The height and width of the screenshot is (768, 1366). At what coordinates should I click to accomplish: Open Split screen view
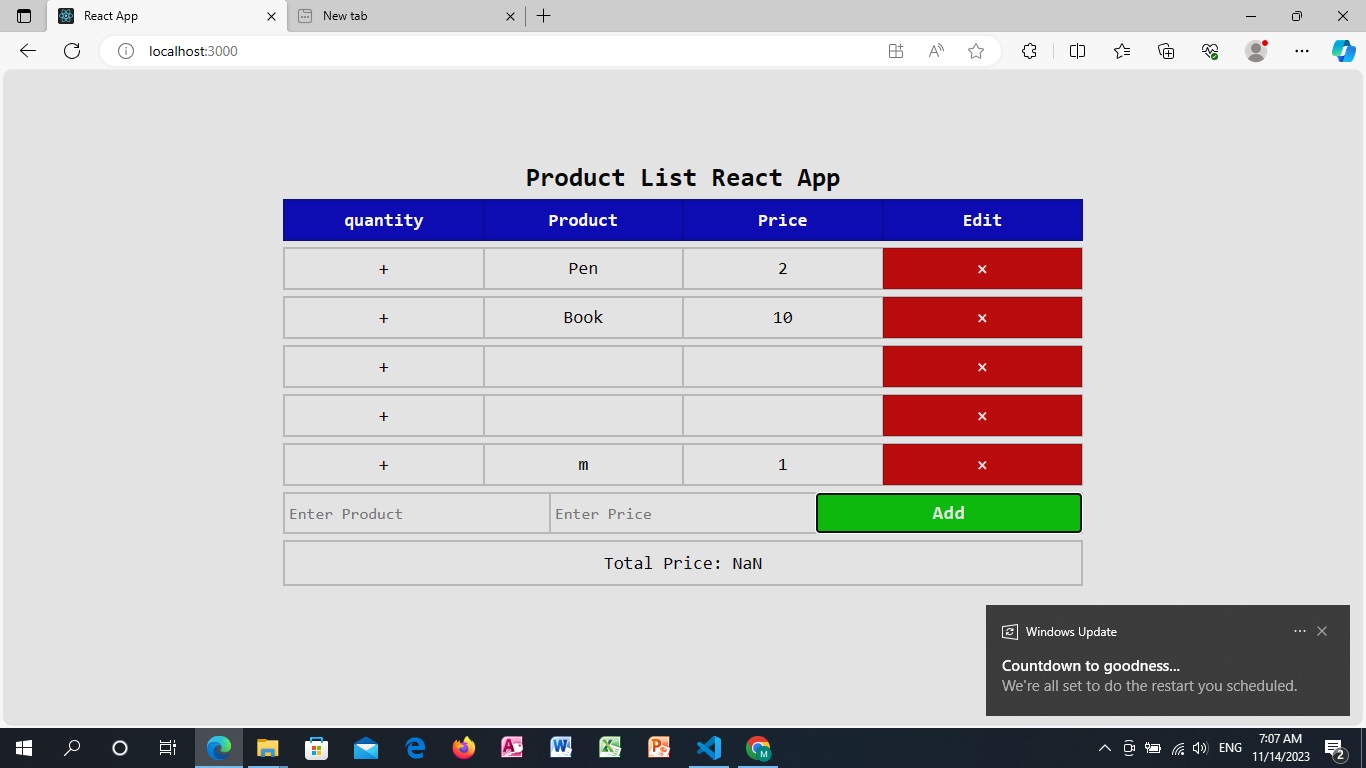(x=1077, y=51)
